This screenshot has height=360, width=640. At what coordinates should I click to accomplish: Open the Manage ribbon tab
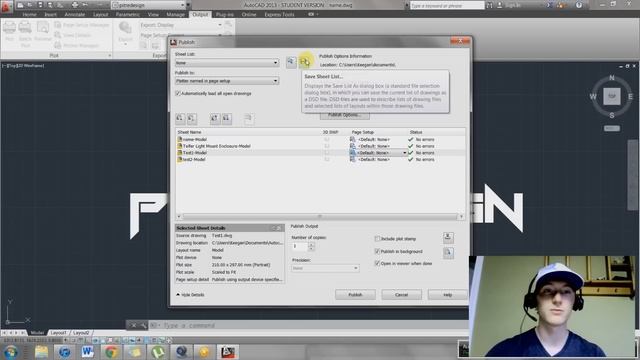click(x=176, y=14)
